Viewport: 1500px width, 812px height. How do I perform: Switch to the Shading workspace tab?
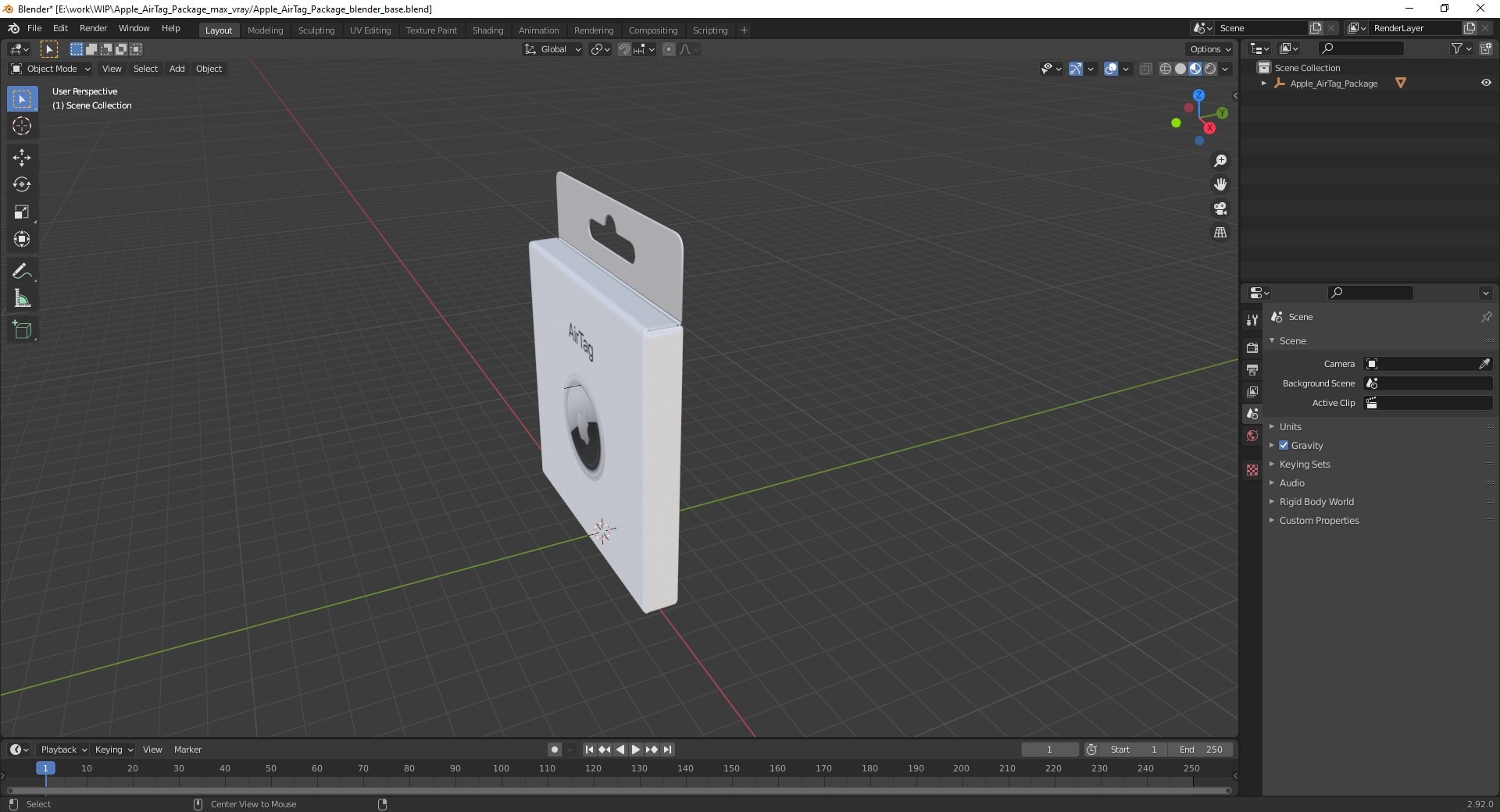point(487,30)
